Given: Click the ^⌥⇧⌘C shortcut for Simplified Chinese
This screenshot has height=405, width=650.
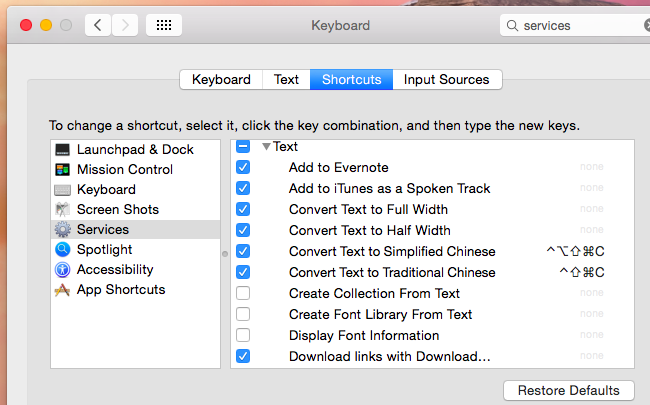Looking at the screenshot, I should (x=575, y=251).
